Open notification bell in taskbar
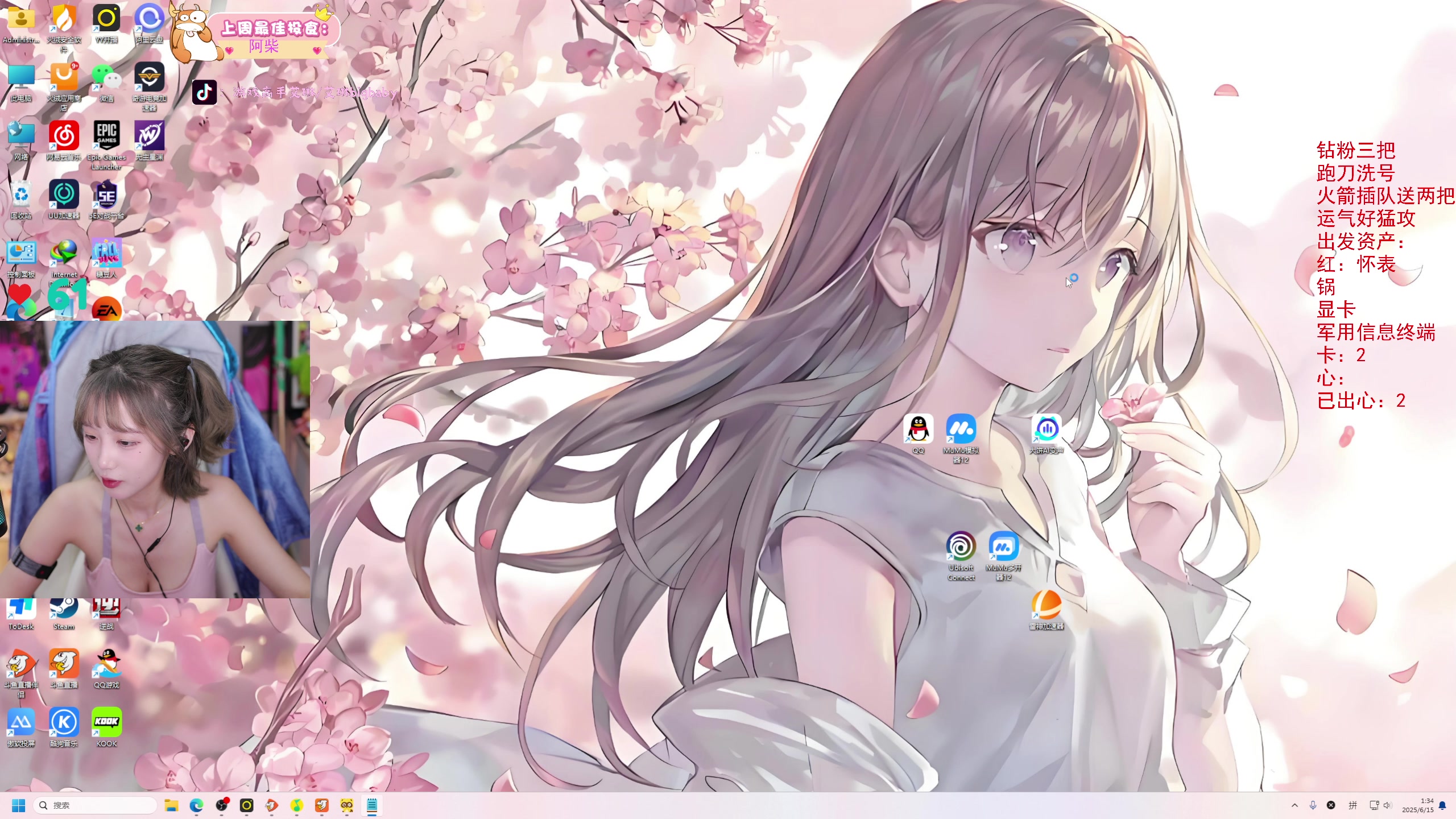Viewport: 1456px width, 819px height. pos(1442,805)
